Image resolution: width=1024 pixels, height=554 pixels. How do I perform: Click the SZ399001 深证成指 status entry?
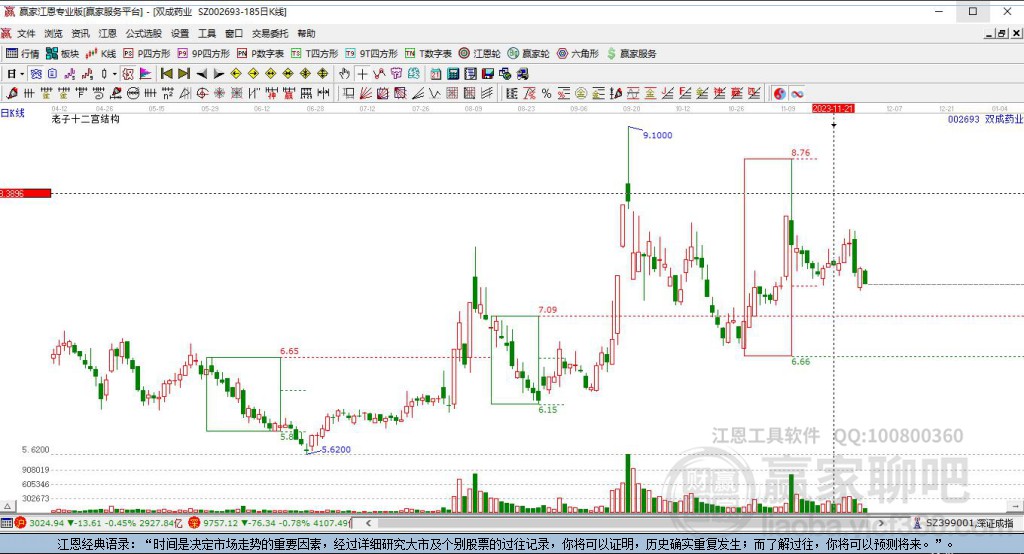click(963, 523)
